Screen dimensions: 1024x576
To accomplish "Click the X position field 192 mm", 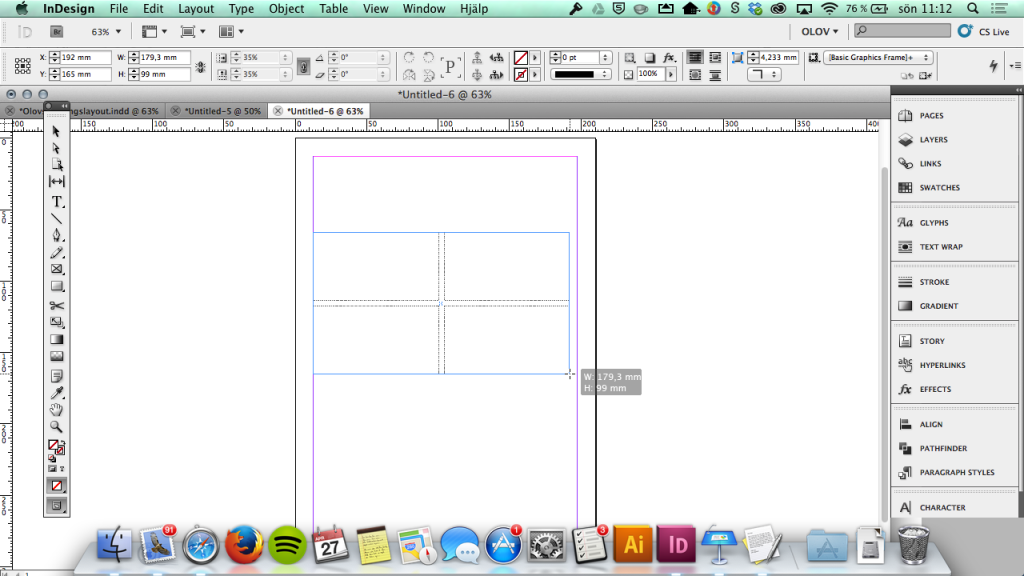I will point(86,57).
